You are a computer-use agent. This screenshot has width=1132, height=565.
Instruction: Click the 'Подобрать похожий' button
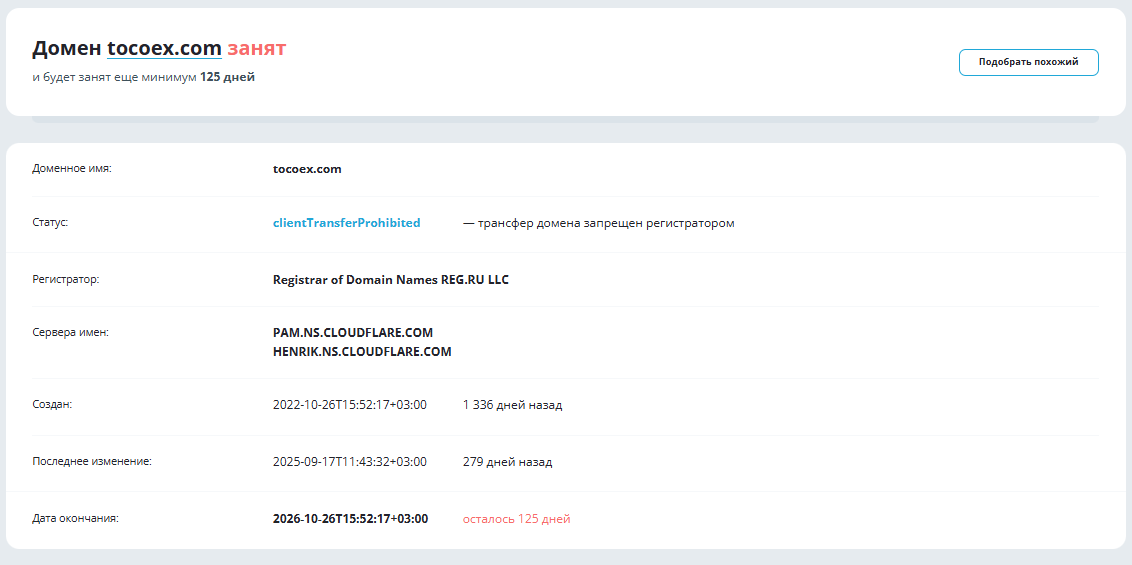click(x=1028, y=62)
